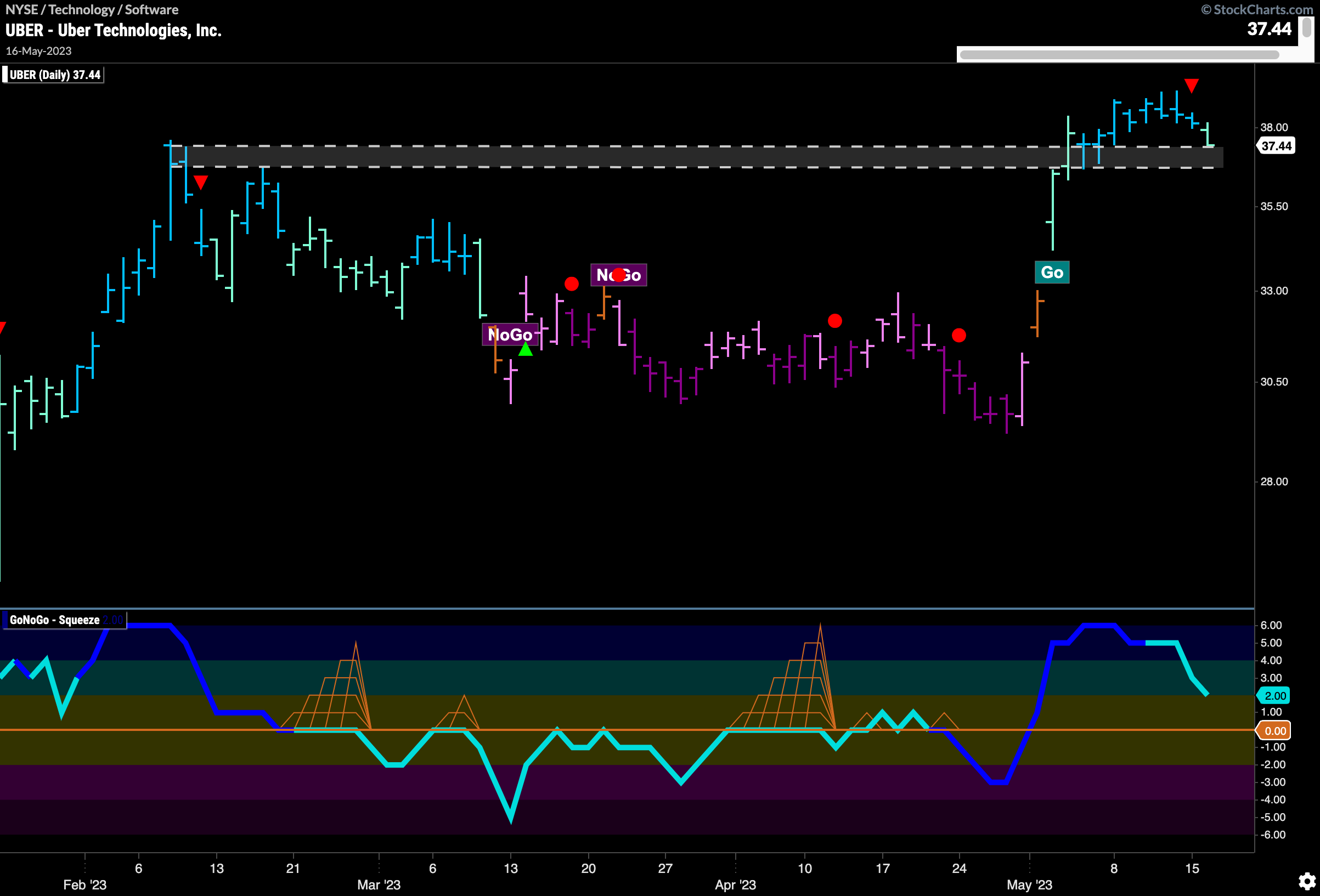Click the NoGo label near March 13
Screen dimensions: 1320x896
[x=510, y=334]
